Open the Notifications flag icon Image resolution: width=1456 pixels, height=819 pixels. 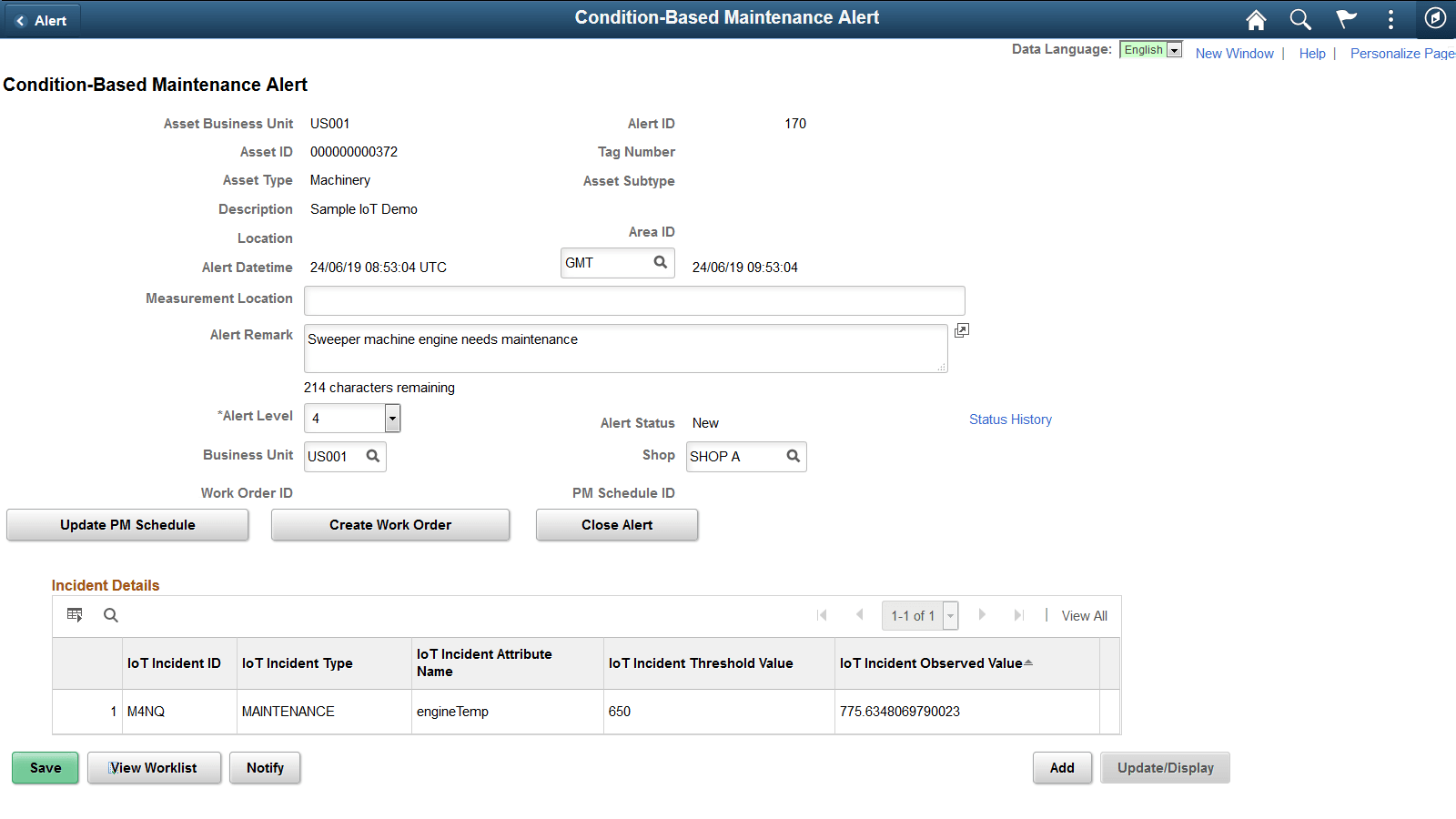click(x=1346, y=19)
